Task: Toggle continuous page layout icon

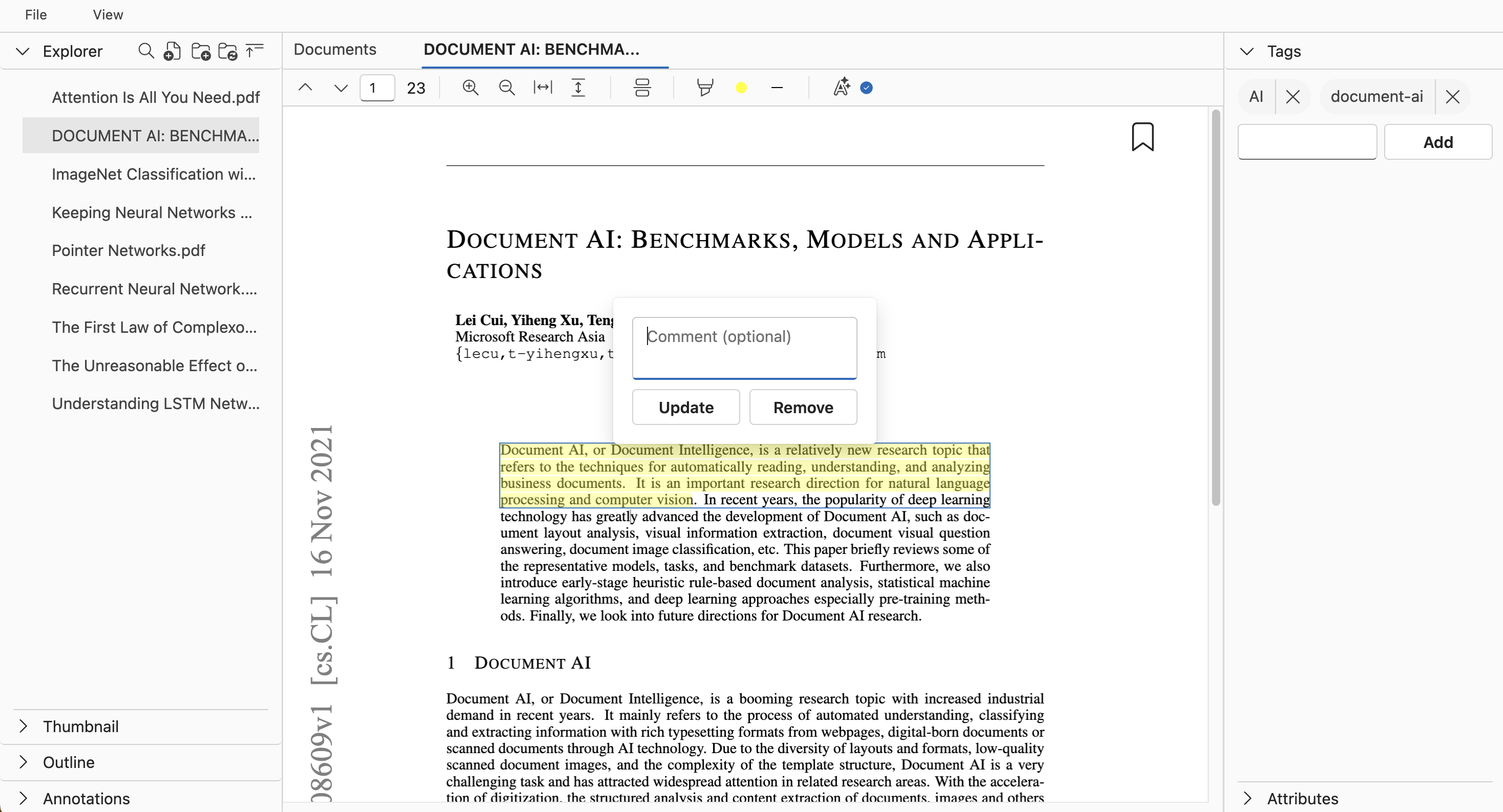Action: coord(642,88)
